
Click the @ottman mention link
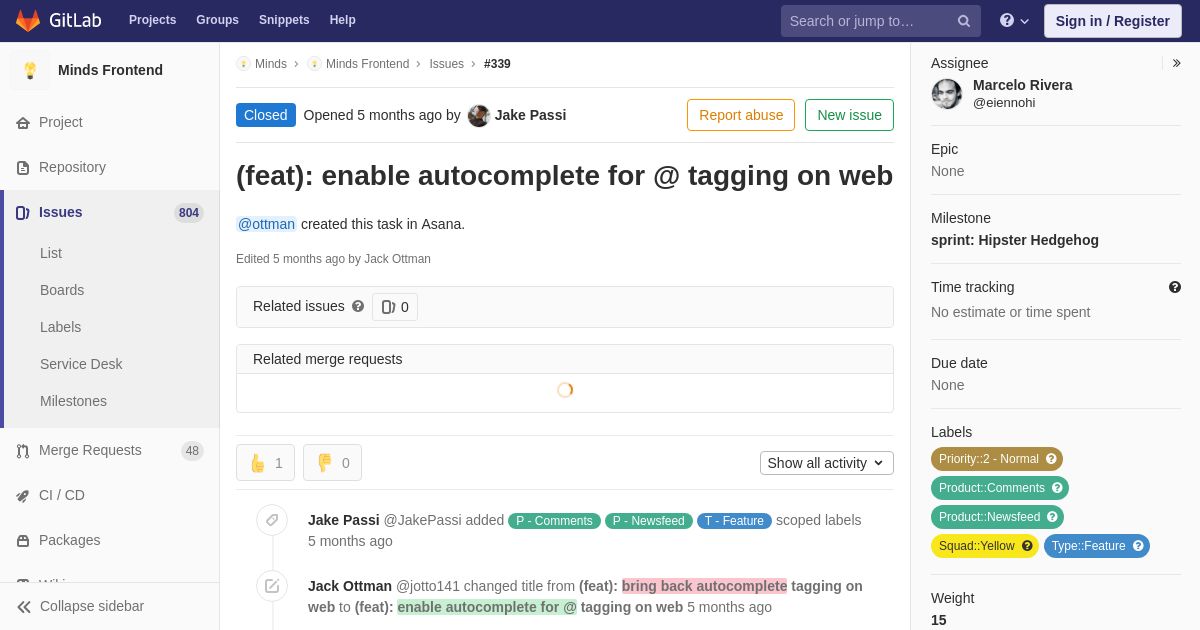(266, 224)
